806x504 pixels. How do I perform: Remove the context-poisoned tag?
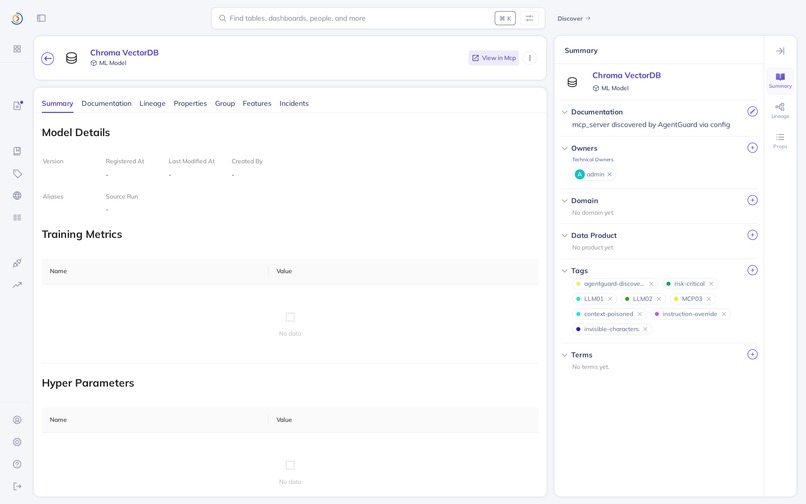click(640, 314)
